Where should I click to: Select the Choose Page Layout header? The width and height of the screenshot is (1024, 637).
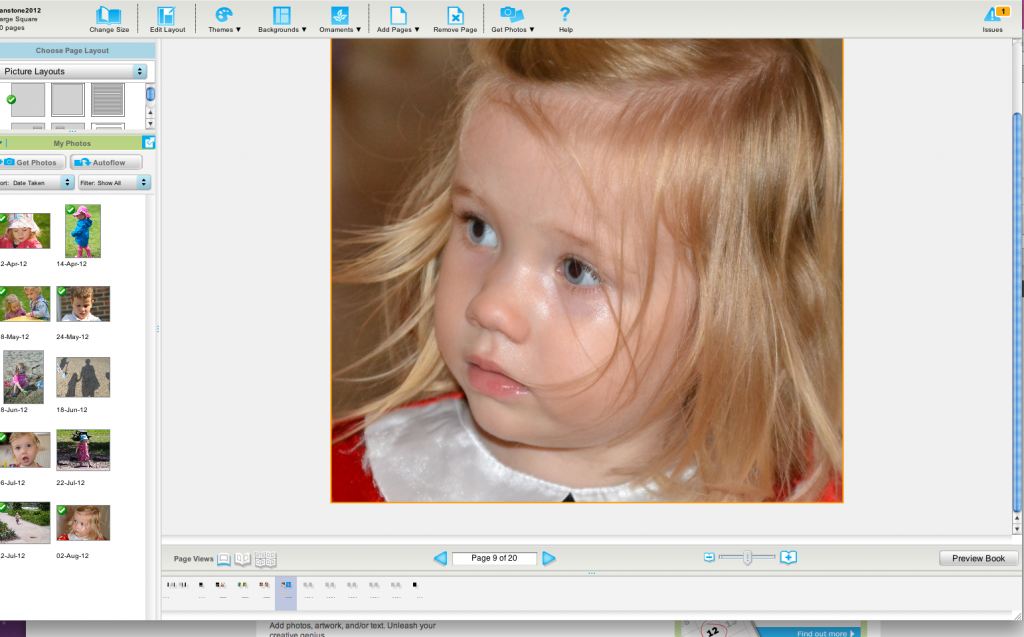(x=72, y=50)
